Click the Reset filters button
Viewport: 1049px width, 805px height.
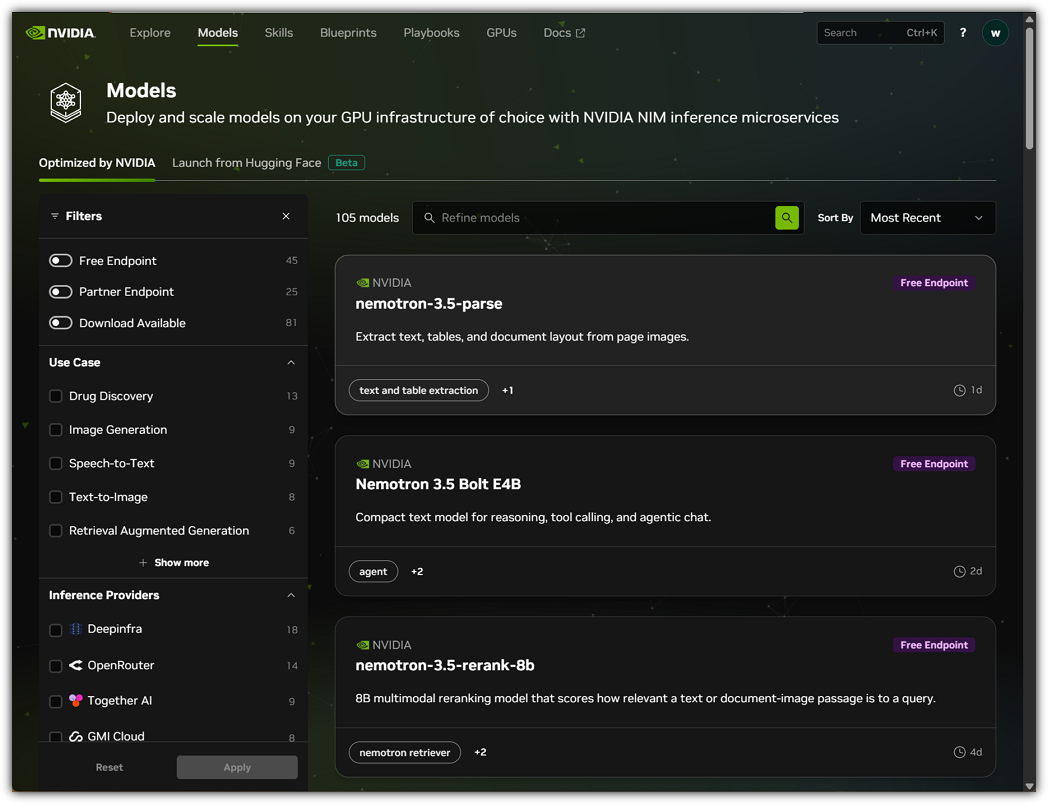[x=109, y=768]
